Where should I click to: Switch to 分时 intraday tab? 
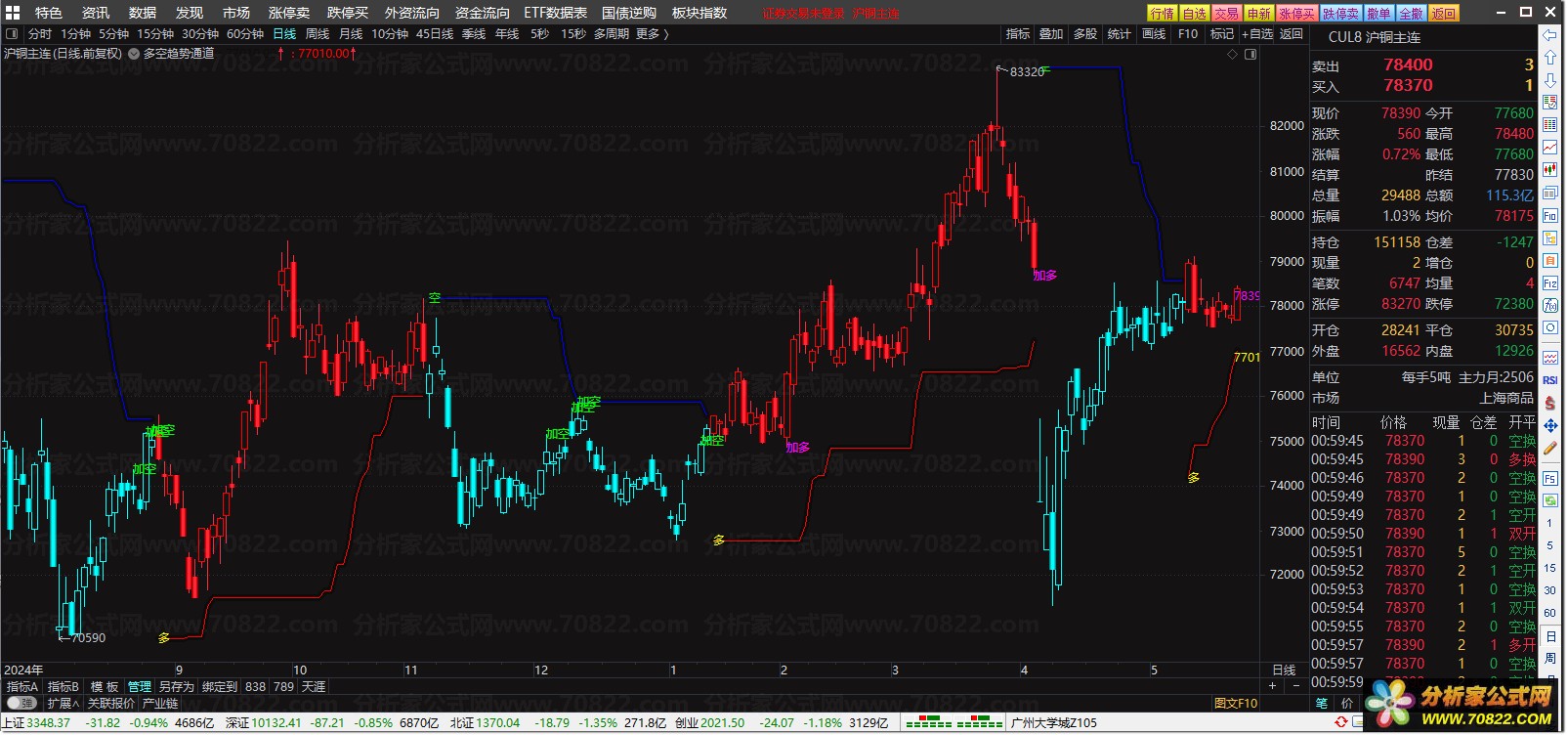coord(40,33)
